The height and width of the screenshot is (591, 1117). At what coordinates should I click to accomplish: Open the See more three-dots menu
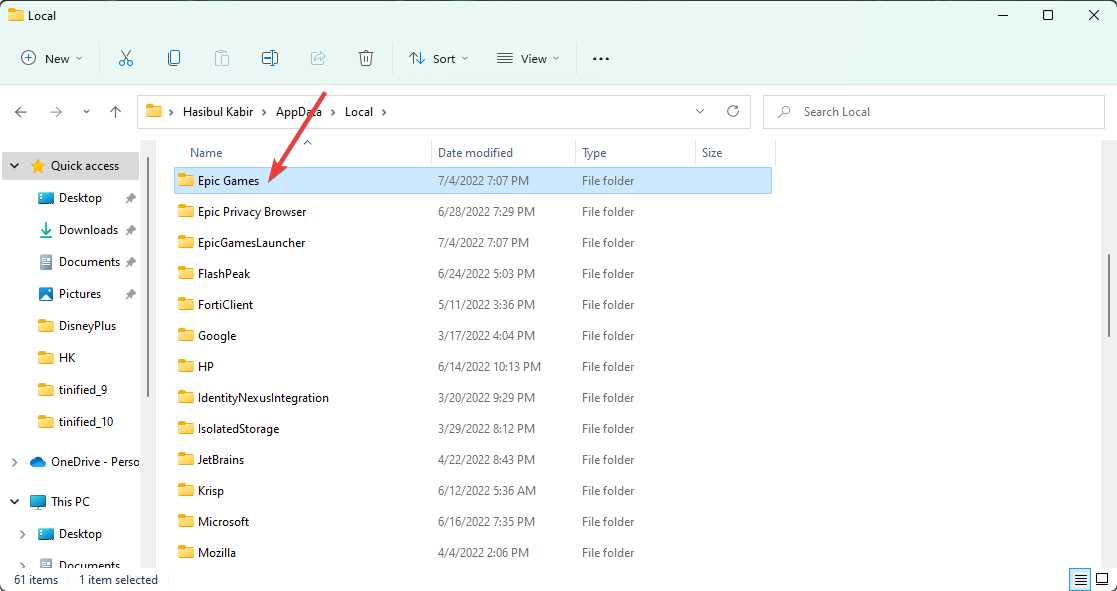pos(601,59)
